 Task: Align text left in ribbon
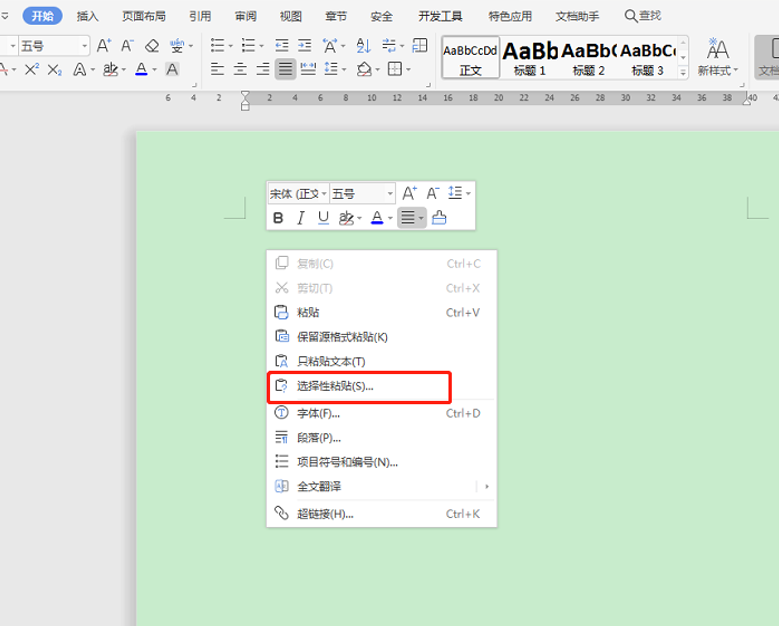217,69
